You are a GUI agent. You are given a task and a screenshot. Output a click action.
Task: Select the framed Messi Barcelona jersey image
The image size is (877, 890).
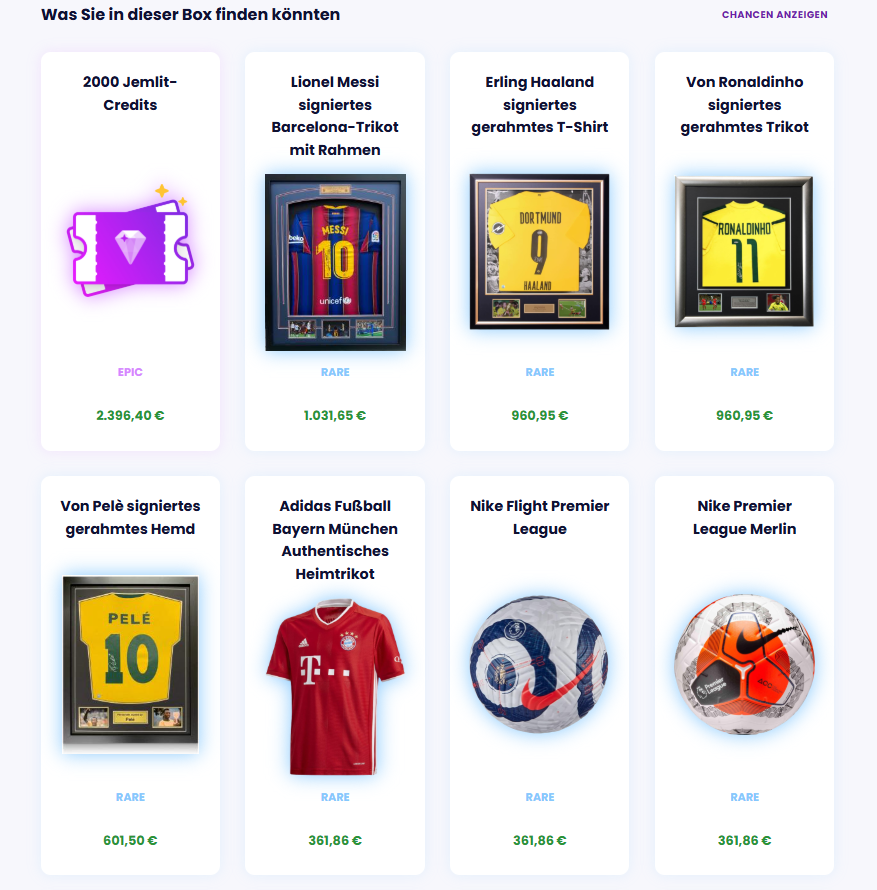coord(335,262)
